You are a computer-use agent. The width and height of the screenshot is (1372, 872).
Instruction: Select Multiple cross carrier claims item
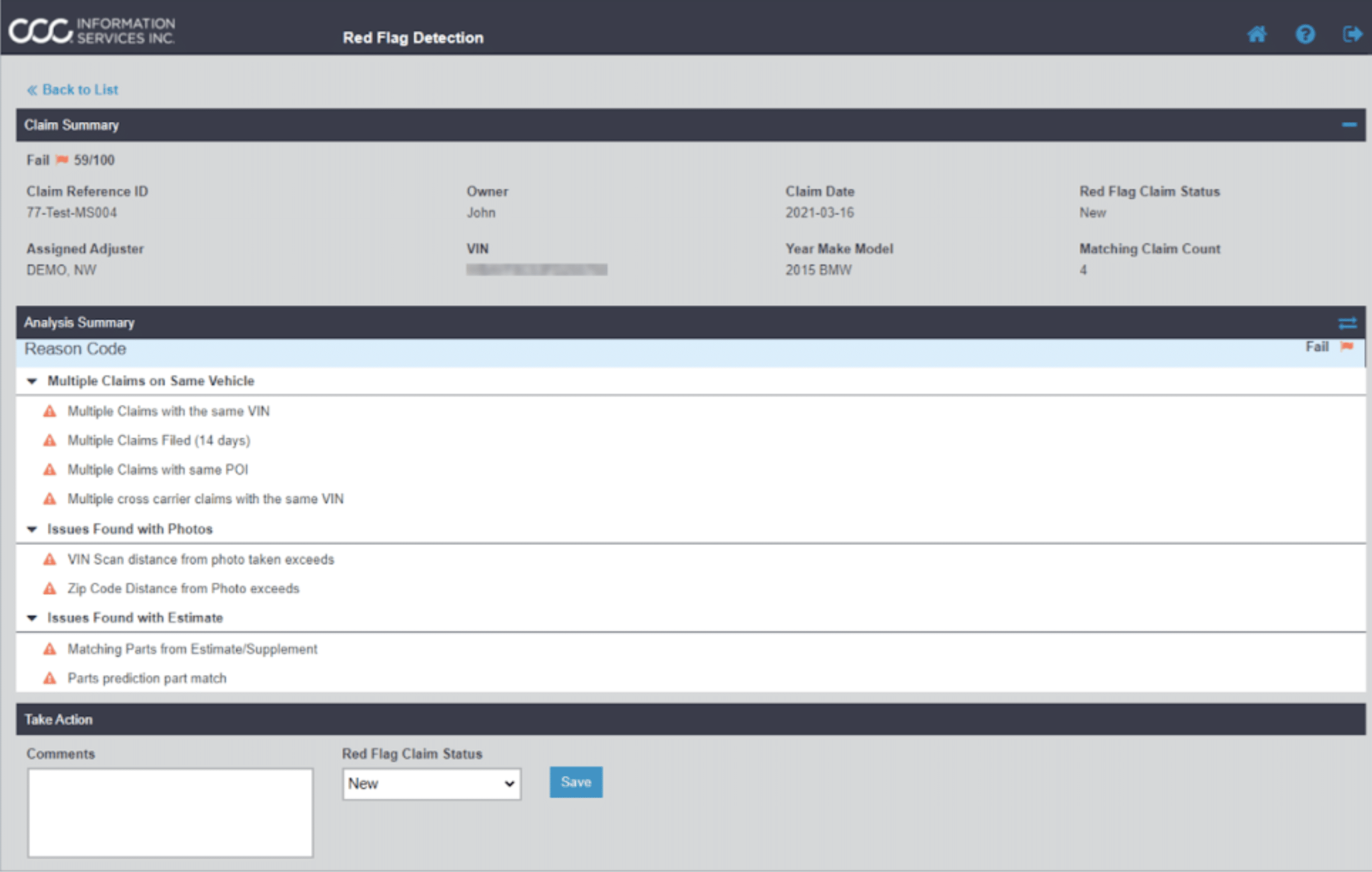(205, 499)
